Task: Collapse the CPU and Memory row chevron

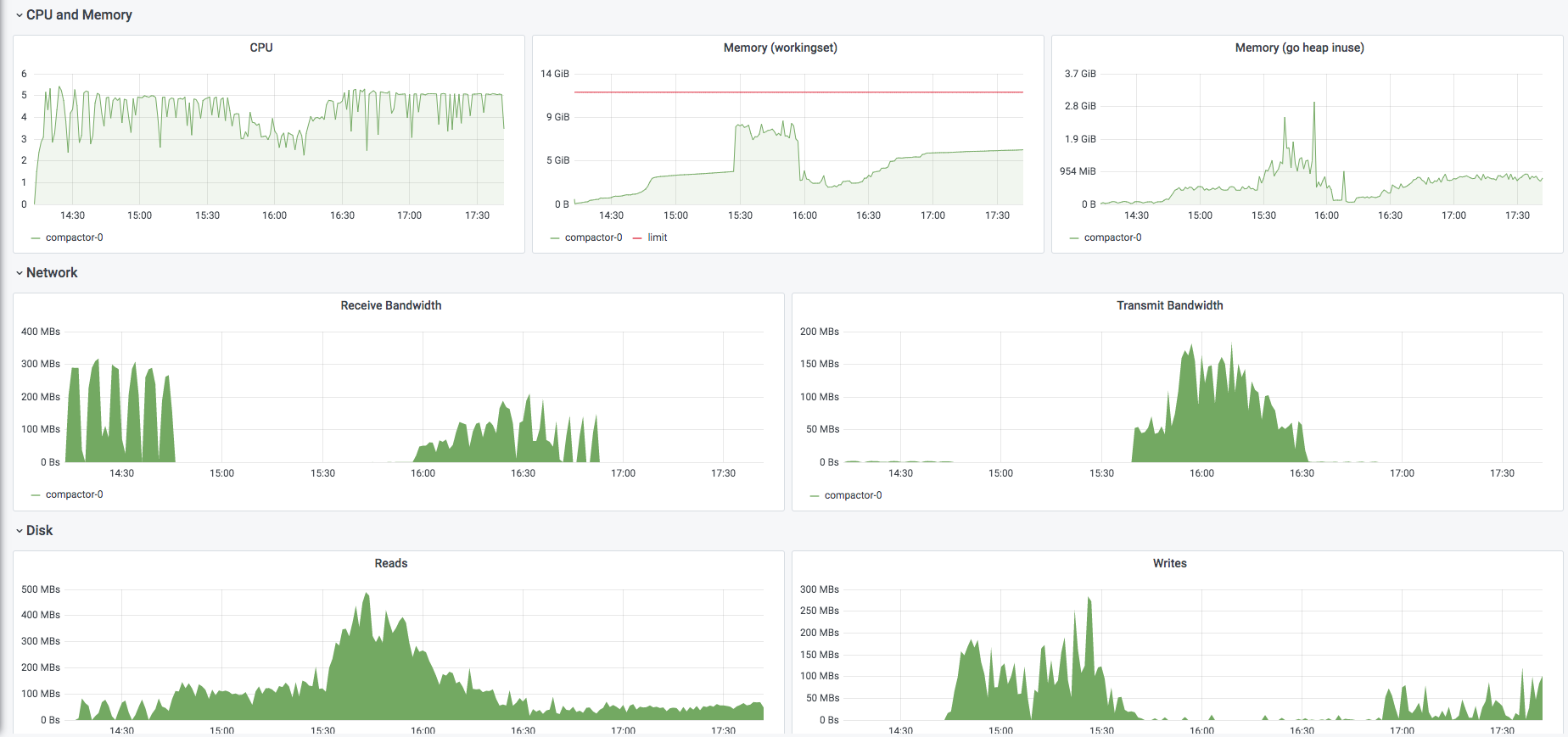Action: tap(19, 15)
